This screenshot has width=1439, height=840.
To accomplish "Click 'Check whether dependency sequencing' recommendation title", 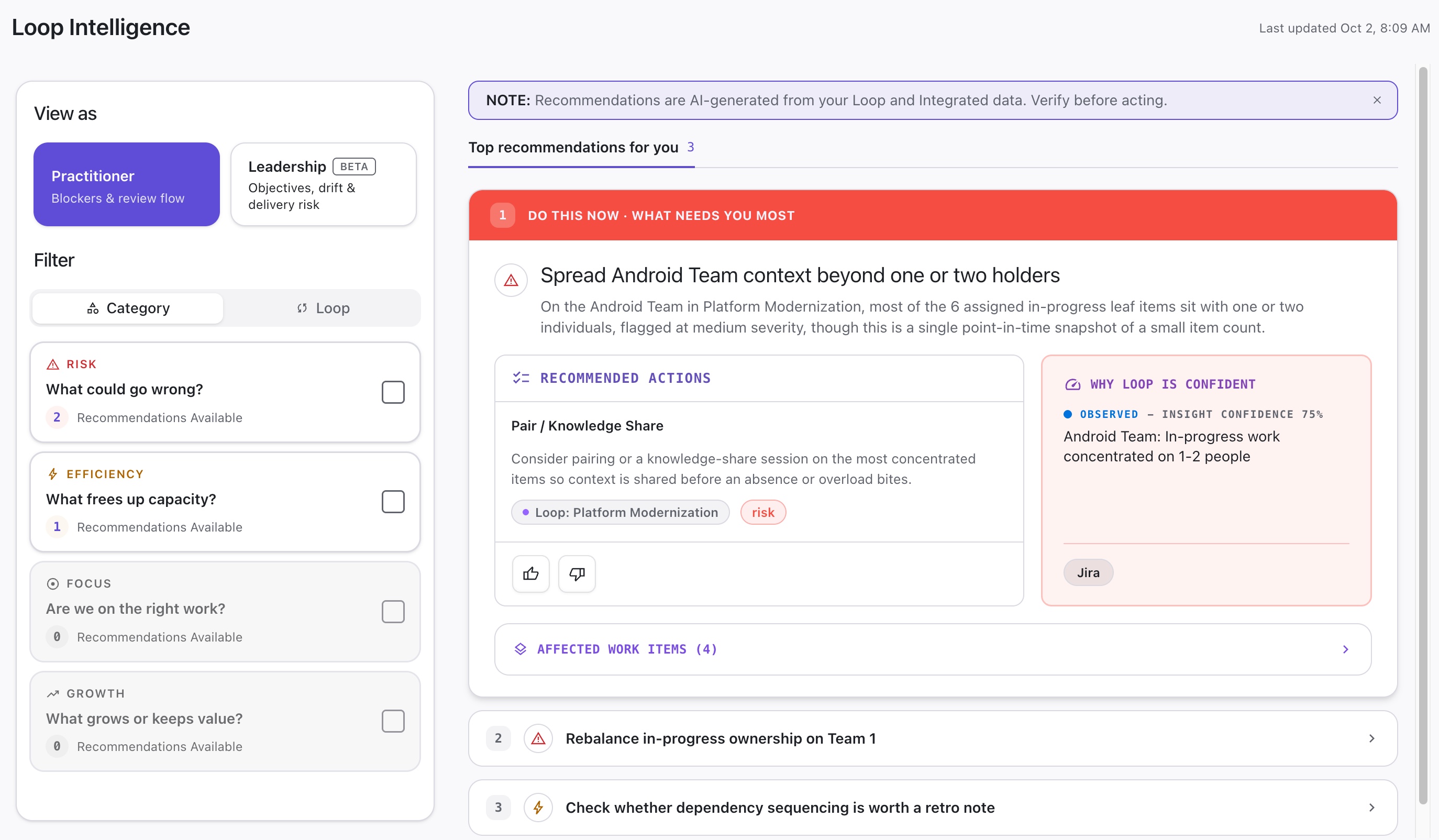I will click(x=780, y=808).
